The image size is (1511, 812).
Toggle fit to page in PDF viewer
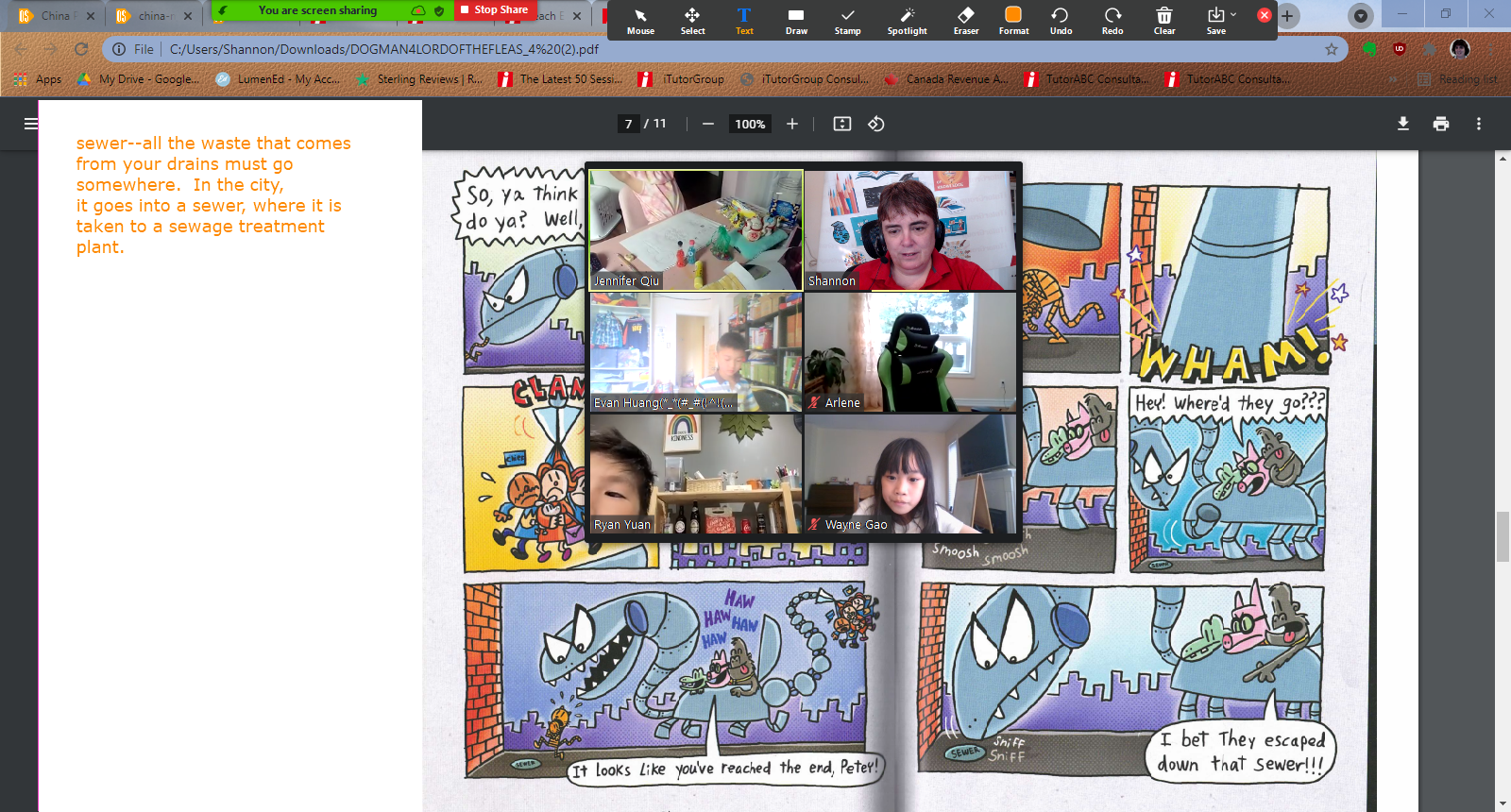[842, 124]
